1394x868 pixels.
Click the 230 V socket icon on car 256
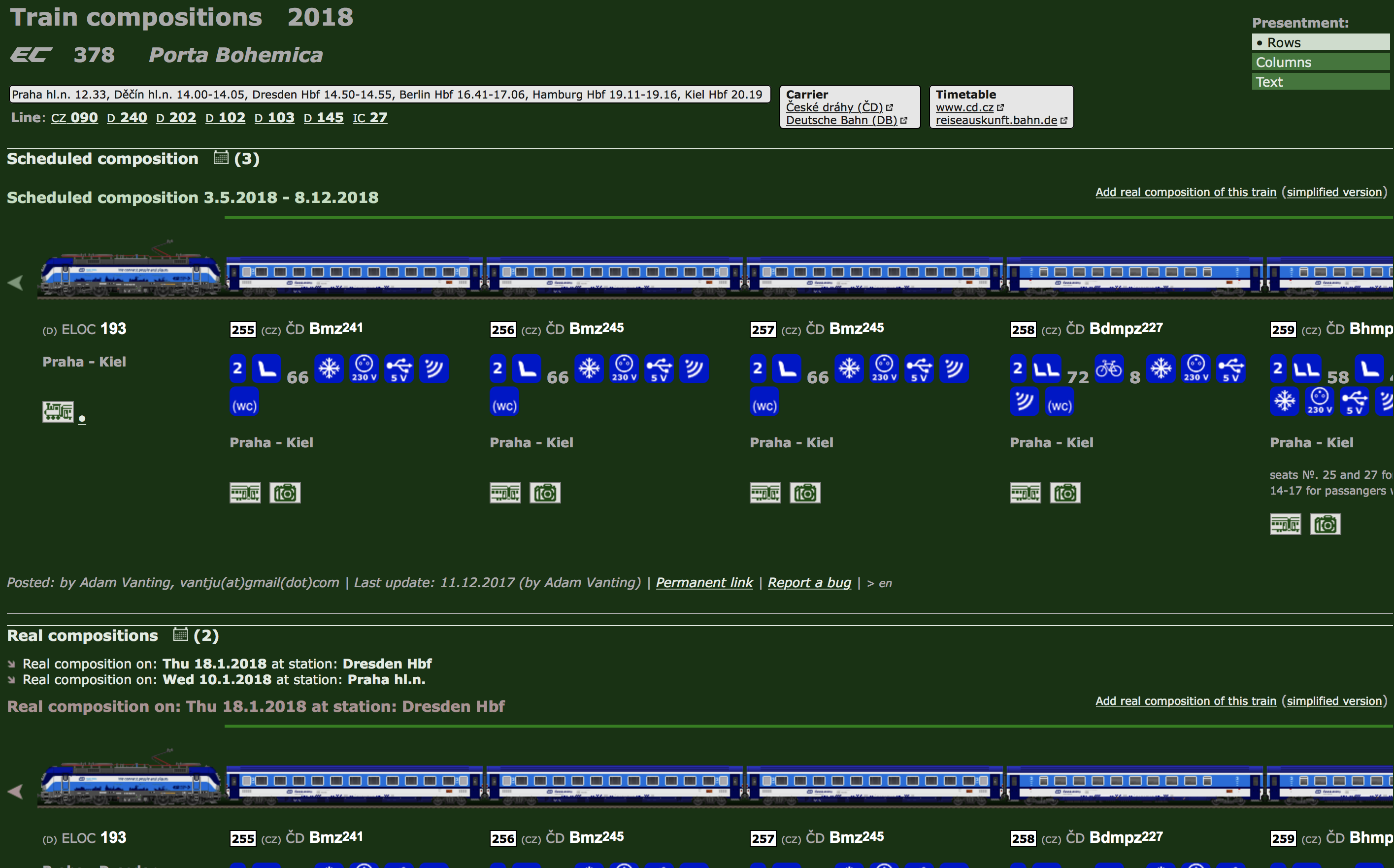(x=624, y=368)
